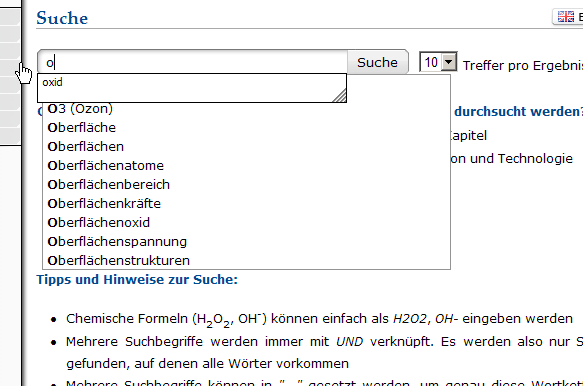This screenshot has height=386, width=583.
Task: Focus the search text input field
Action: pos(193,62)
